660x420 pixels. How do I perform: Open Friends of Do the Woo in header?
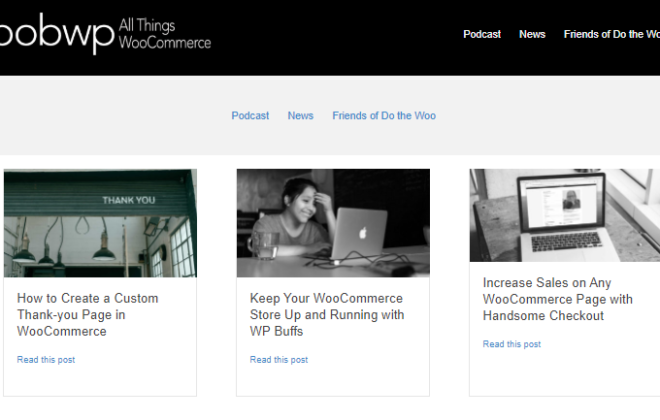[612, 34]
